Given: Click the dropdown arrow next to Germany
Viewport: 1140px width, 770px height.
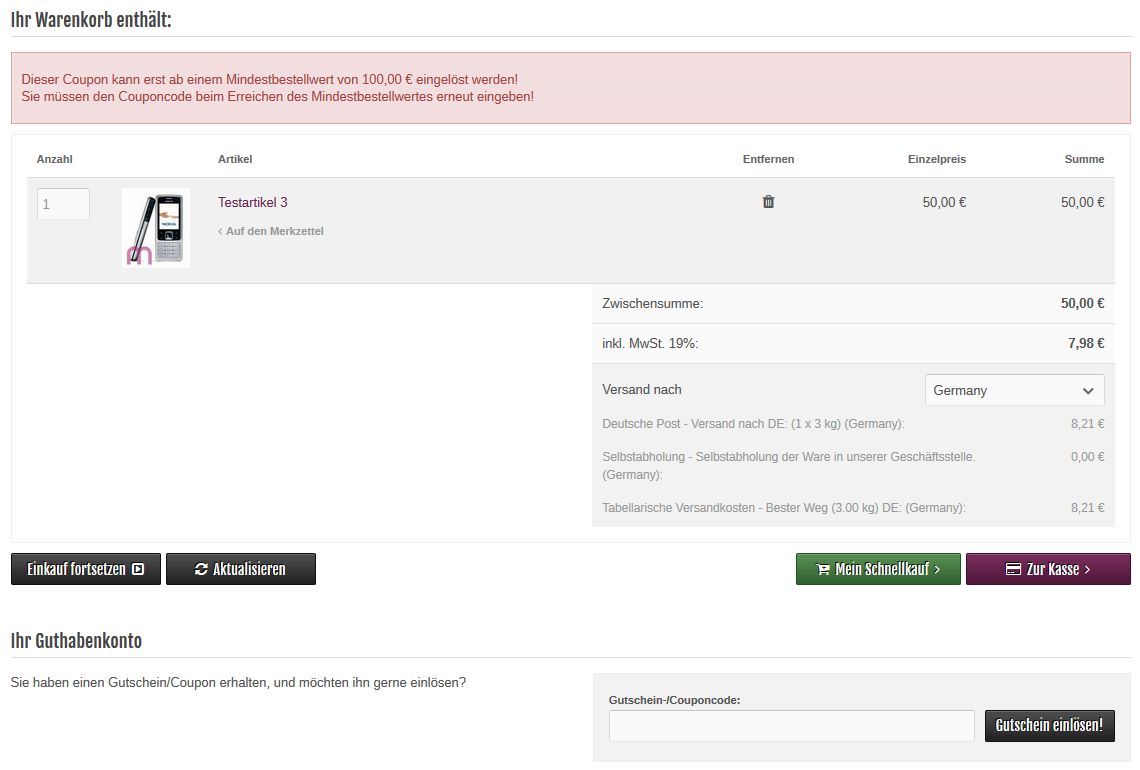Looking at the screenshot, I should click(1088, 391).
